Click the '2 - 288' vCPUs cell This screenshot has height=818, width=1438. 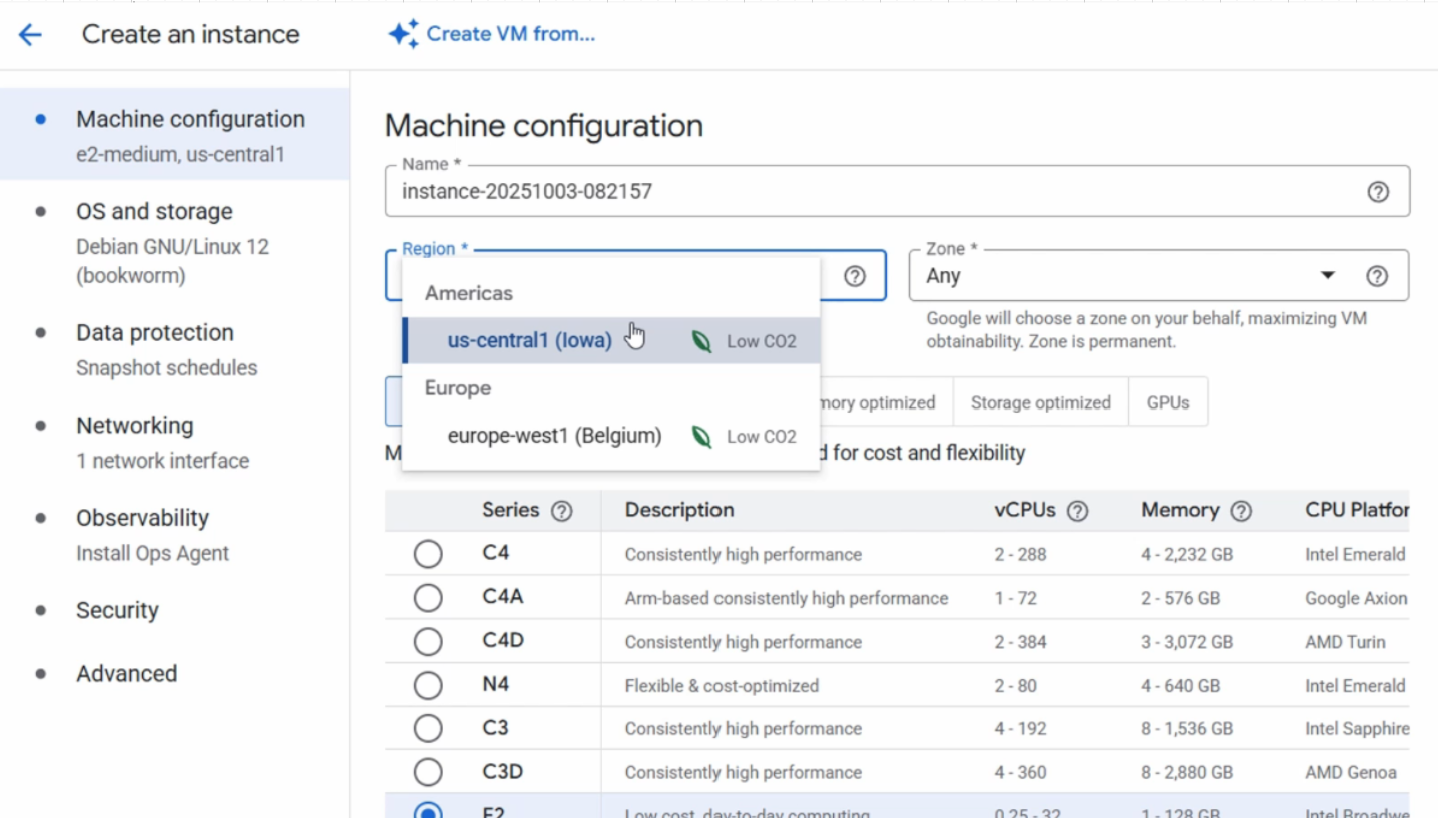pyautogui.click(x=1020, y=554)
